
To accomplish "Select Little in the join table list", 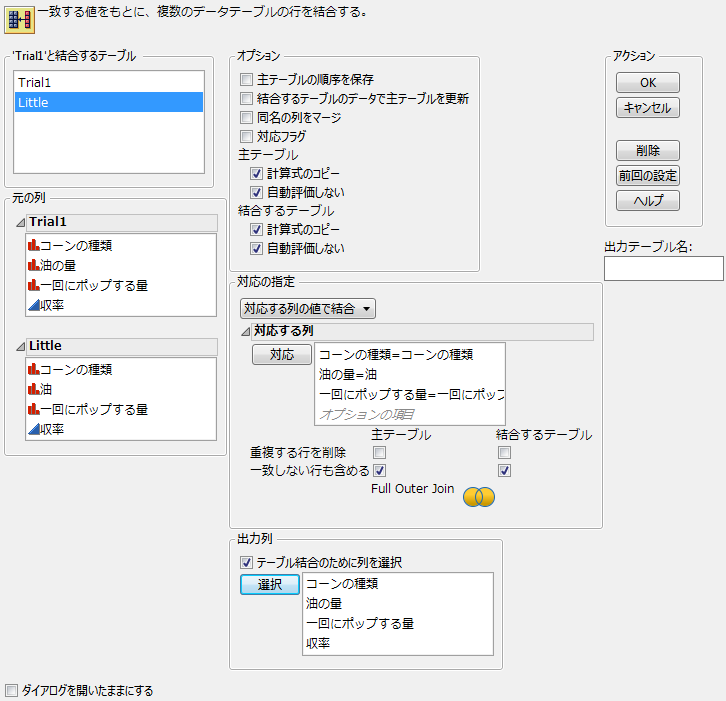I will (109, 102).
